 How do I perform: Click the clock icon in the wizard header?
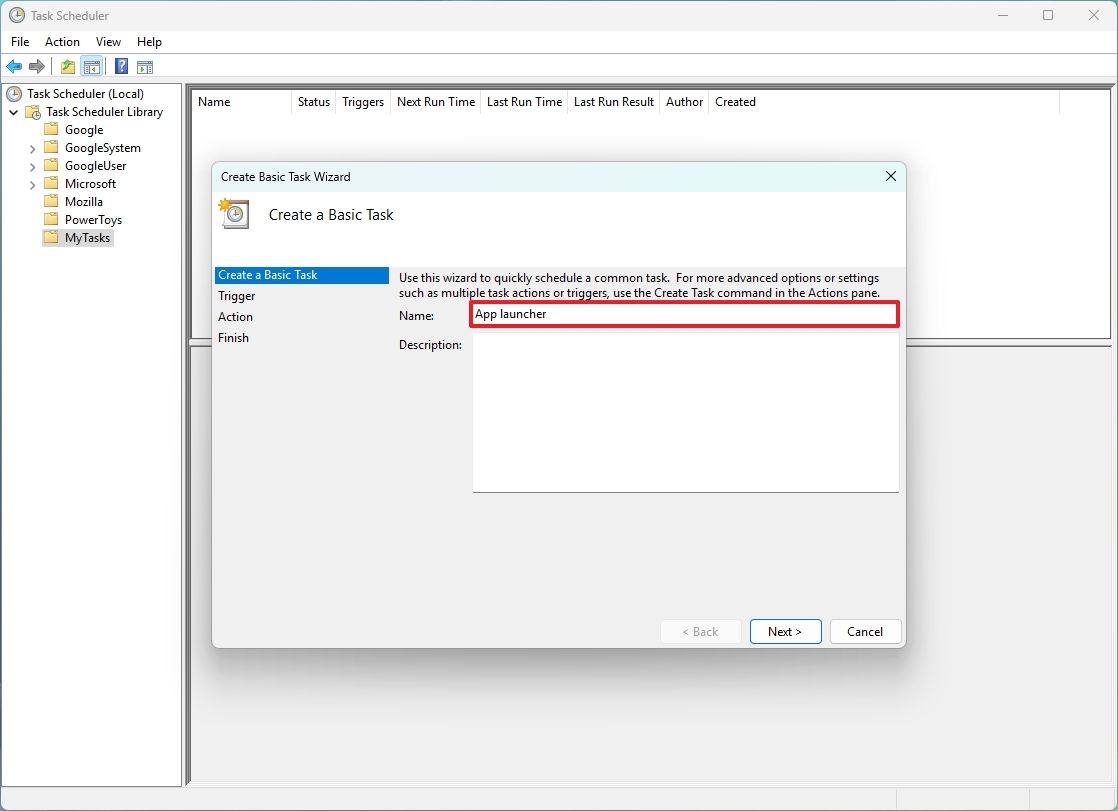pyautogui.click(x=233, y=213)
